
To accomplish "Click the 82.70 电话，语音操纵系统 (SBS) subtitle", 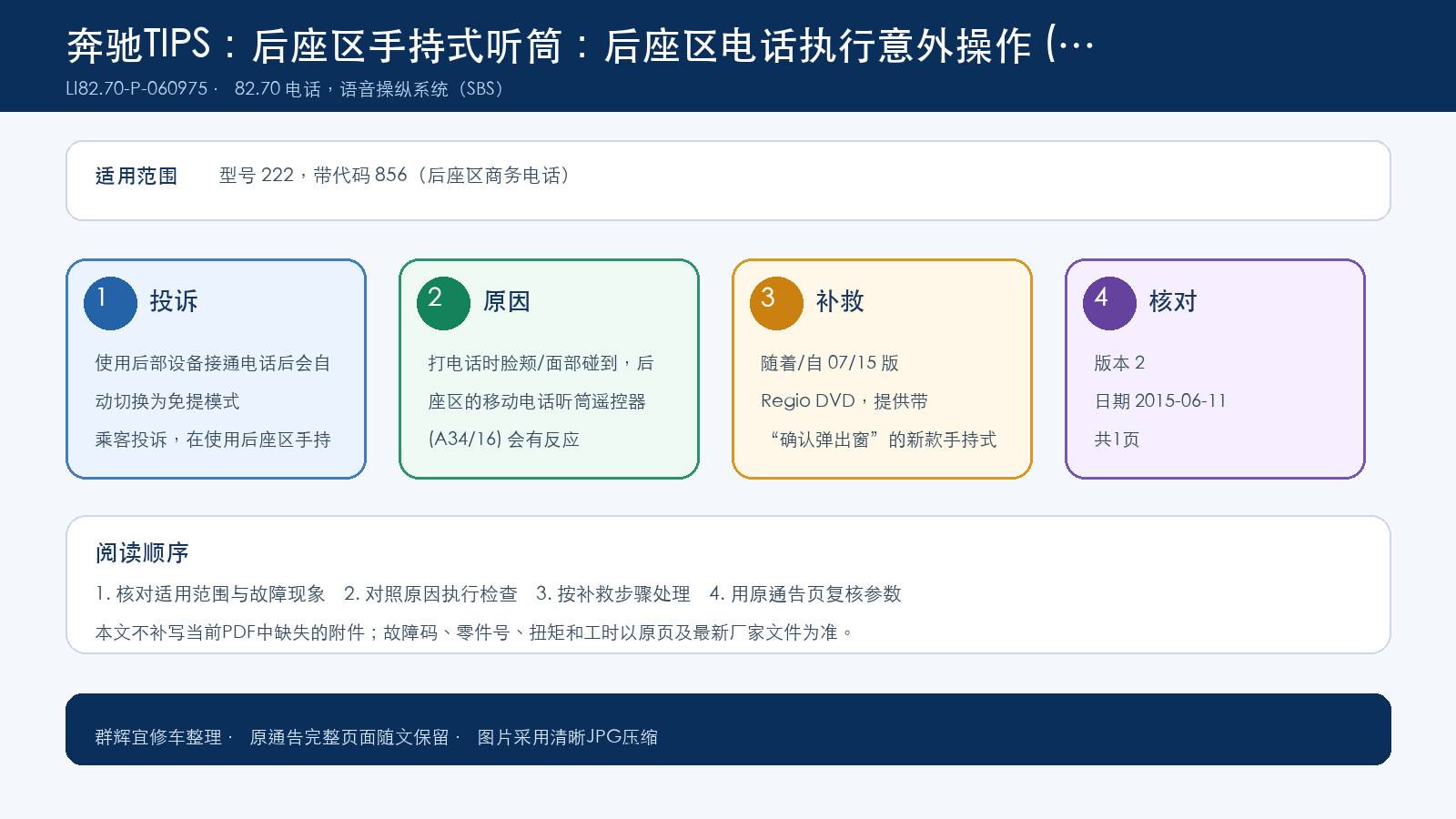I will click(x=369, y=89).
